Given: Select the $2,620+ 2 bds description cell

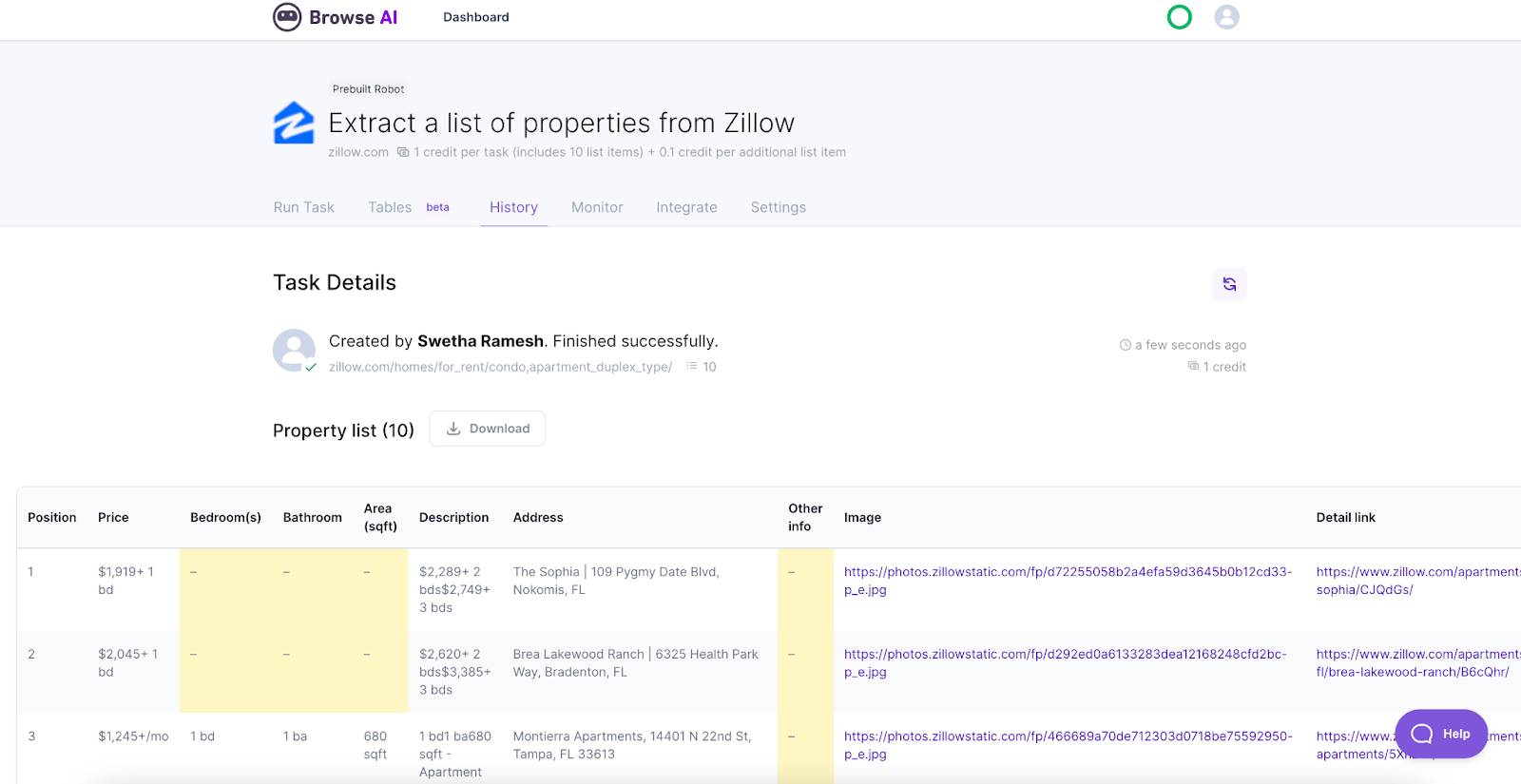Looking at the screenshot, I should coord(454,672).
